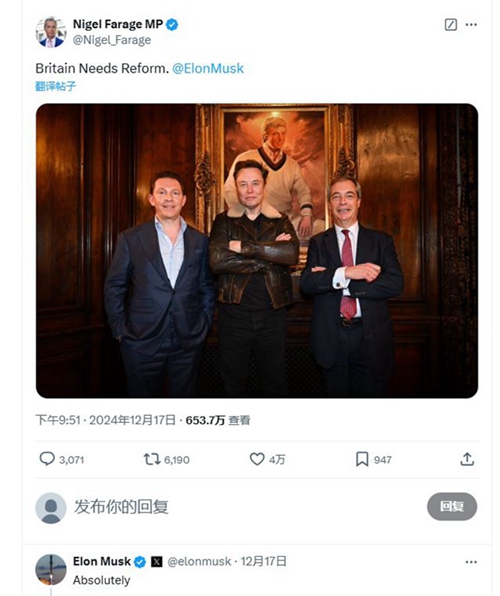Click the 653.7万 view count
Screen dimensions: 500x596
click(205, 420)
